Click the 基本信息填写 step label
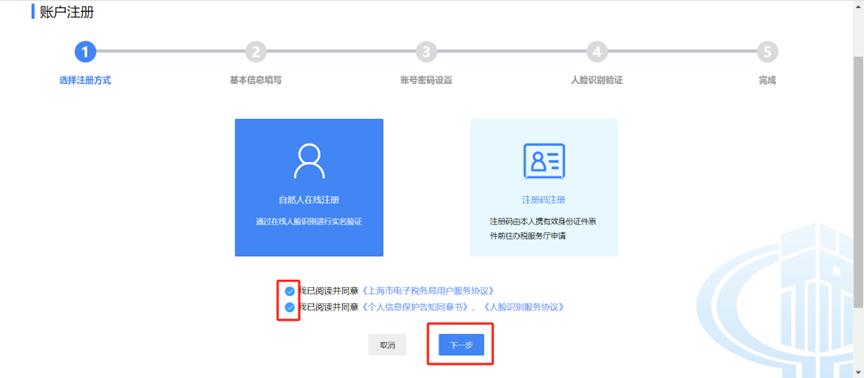The image size is (864, 378). (x=256, y=80)
